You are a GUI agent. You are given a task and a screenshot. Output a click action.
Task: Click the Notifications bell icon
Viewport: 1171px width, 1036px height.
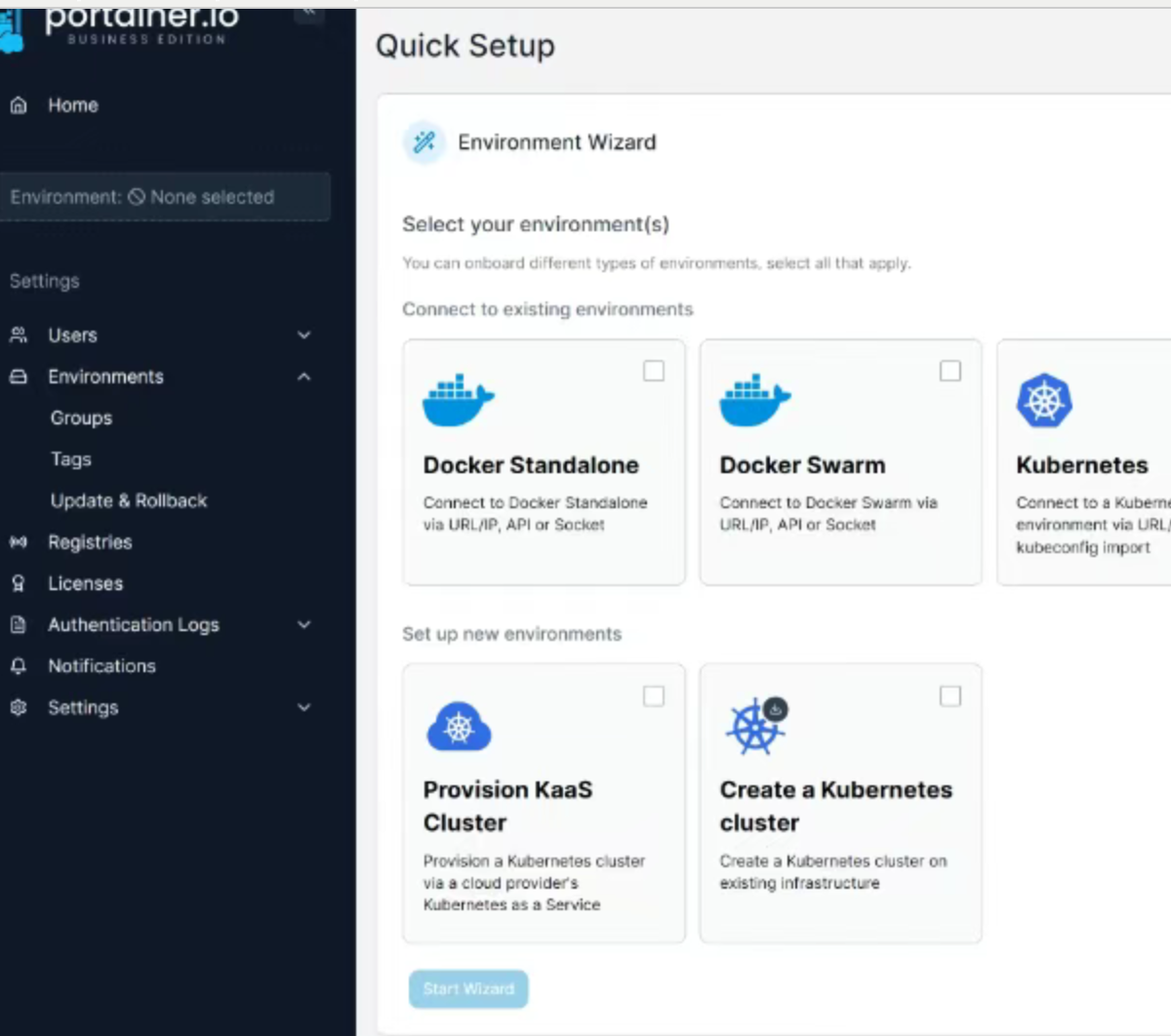[19, 666]
